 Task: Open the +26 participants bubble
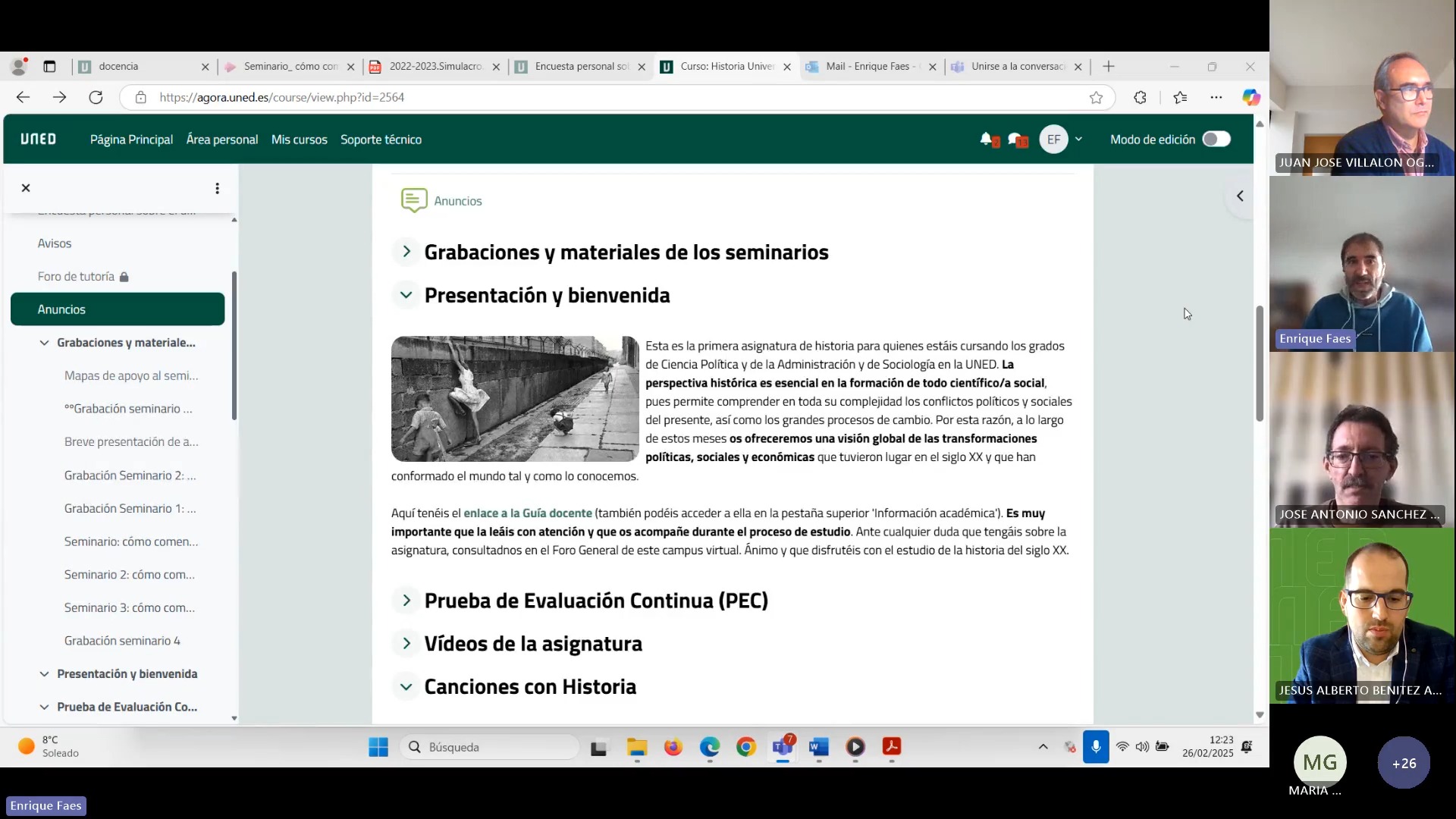1404,763
